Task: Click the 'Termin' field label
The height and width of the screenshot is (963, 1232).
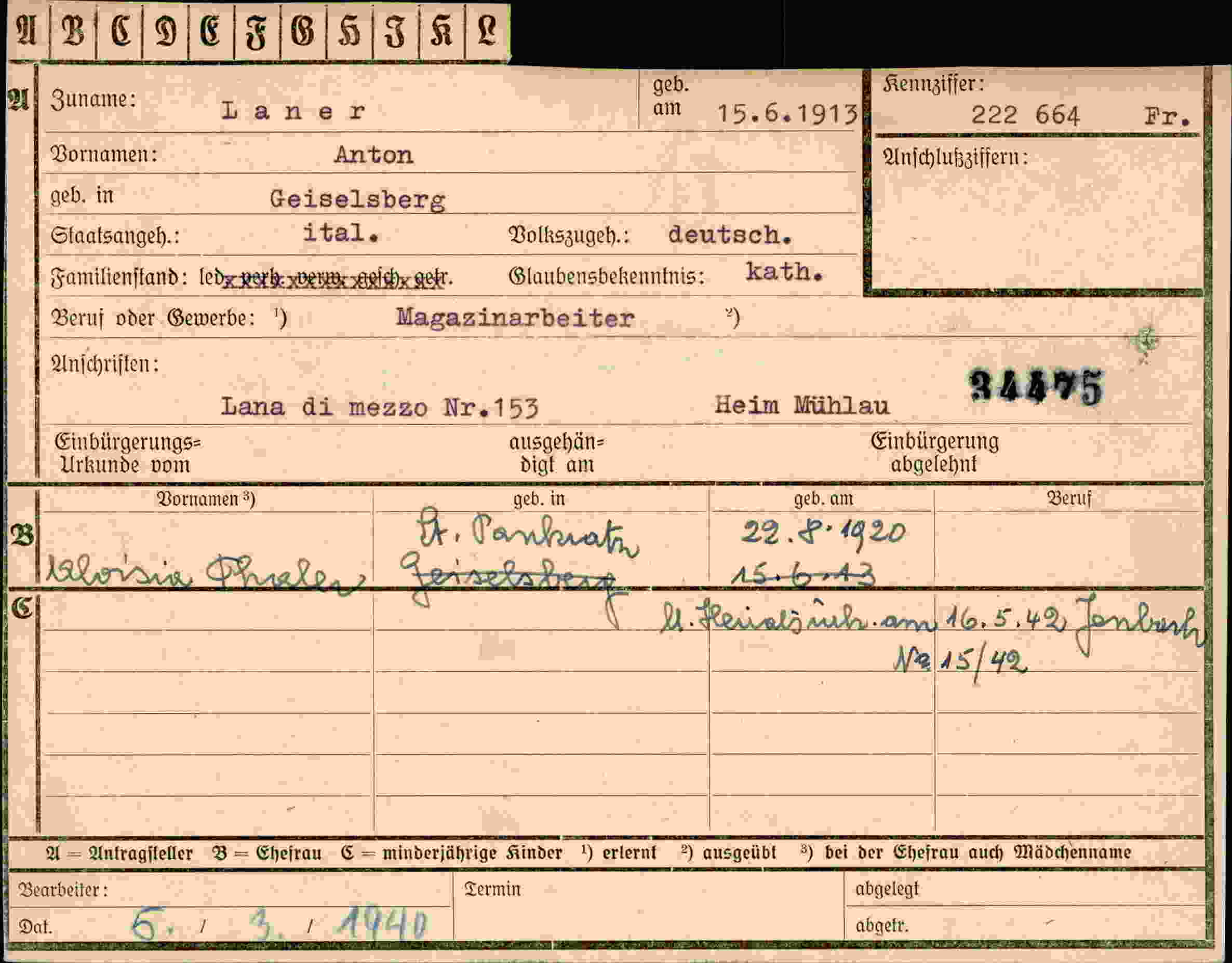Action: click(x=492, y=889)
